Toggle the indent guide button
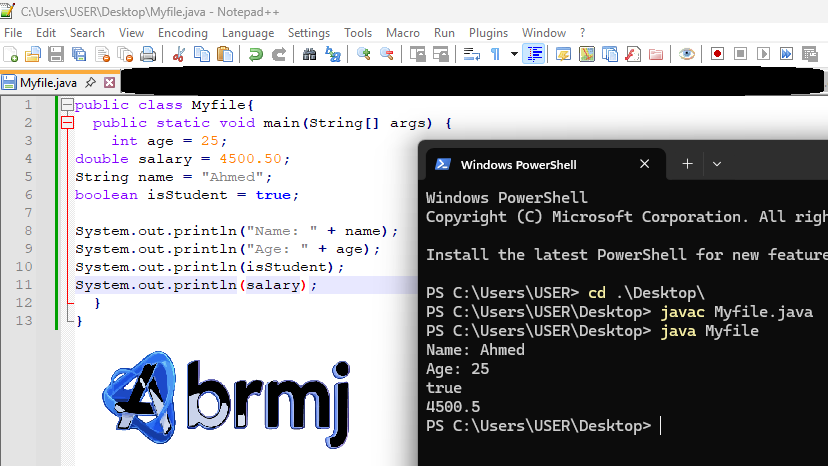Screen dimensions: 828x466 click(x=535, y=54)
